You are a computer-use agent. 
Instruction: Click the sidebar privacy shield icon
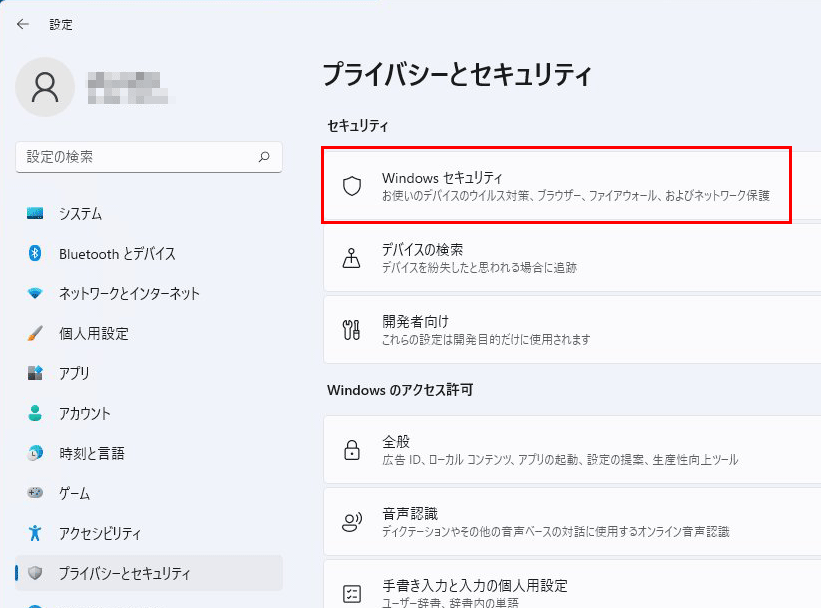point(35,573)
